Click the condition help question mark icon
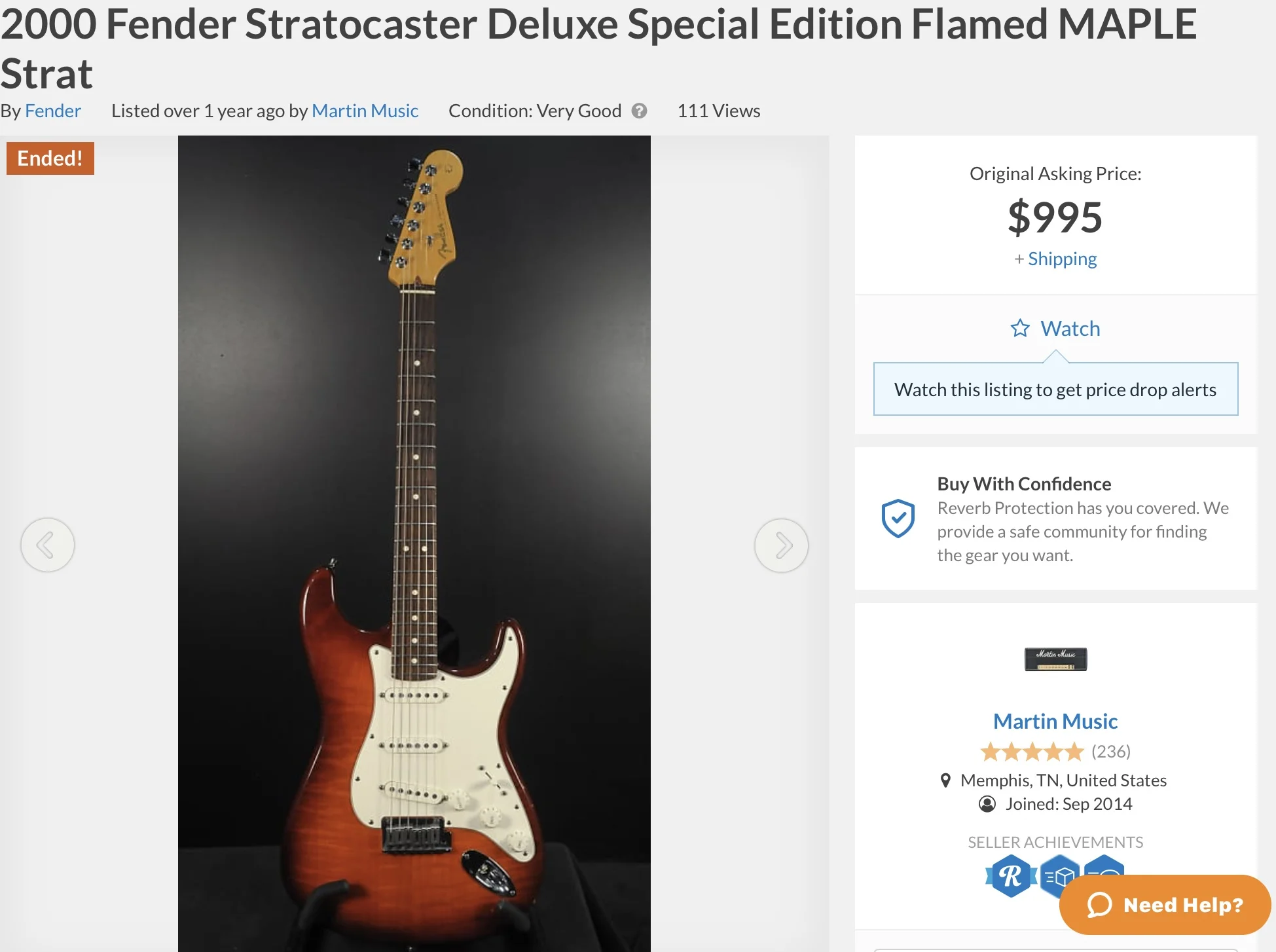 point(639,111)
